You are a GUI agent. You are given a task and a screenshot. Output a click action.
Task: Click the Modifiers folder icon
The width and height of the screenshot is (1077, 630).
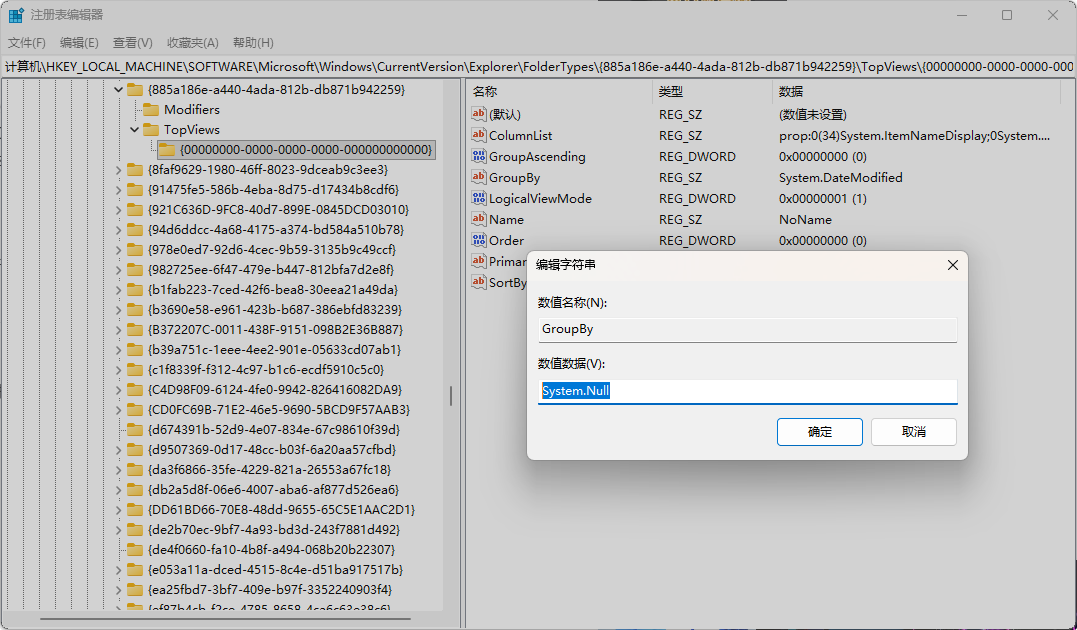151,109
